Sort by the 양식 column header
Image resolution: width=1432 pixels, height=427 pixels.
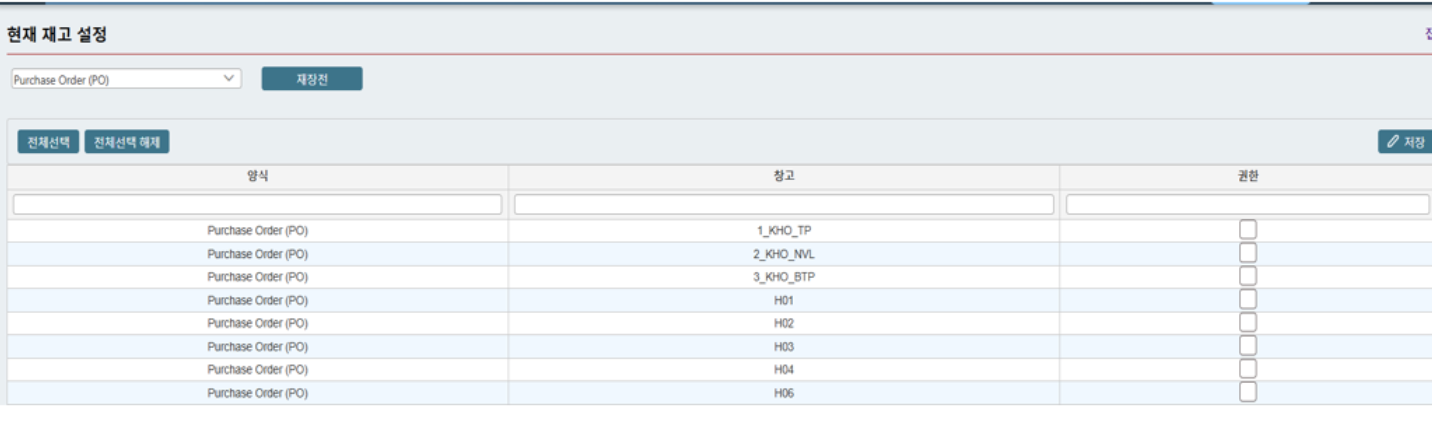pyautogui.click(x=258, y=176)
